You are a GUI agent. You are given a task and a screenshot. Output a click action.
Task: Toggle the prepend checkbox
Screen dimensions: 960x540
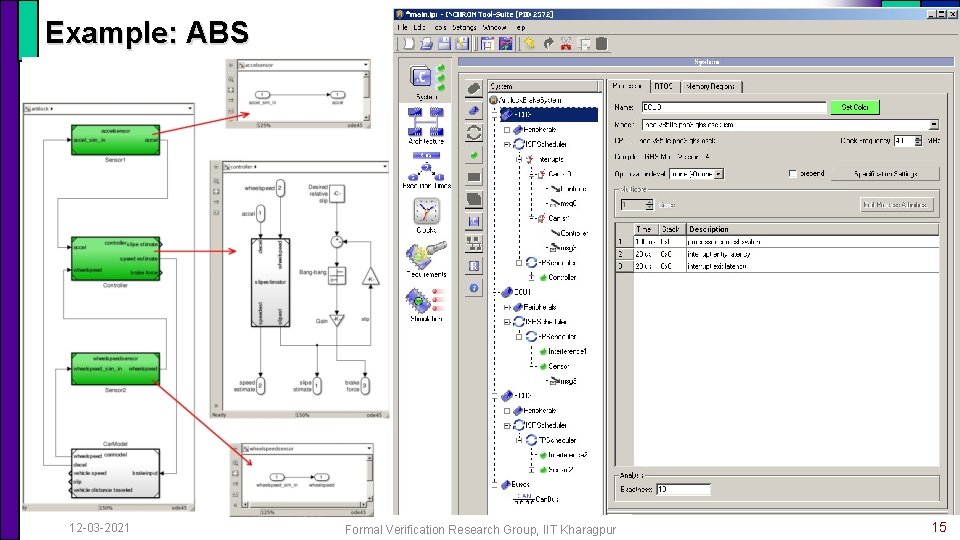[792, 174]
